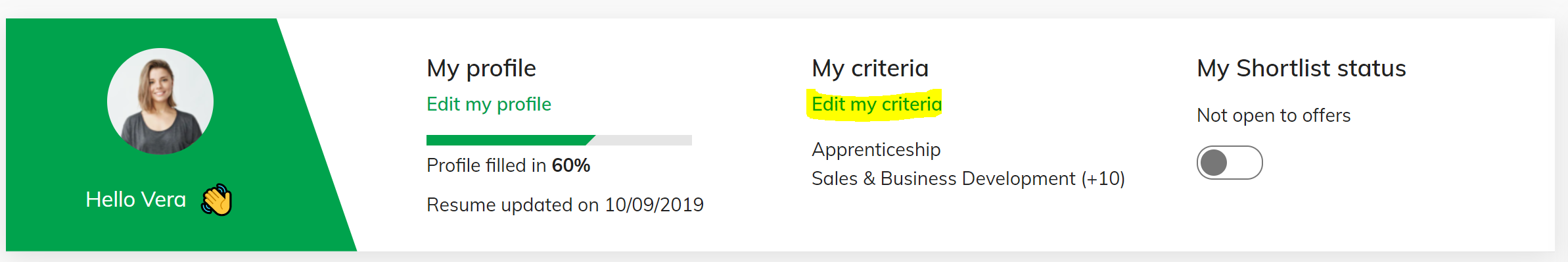Click the Resume updated on 10/09/2019 text
1568x262 pixels.
coord(565,205)
